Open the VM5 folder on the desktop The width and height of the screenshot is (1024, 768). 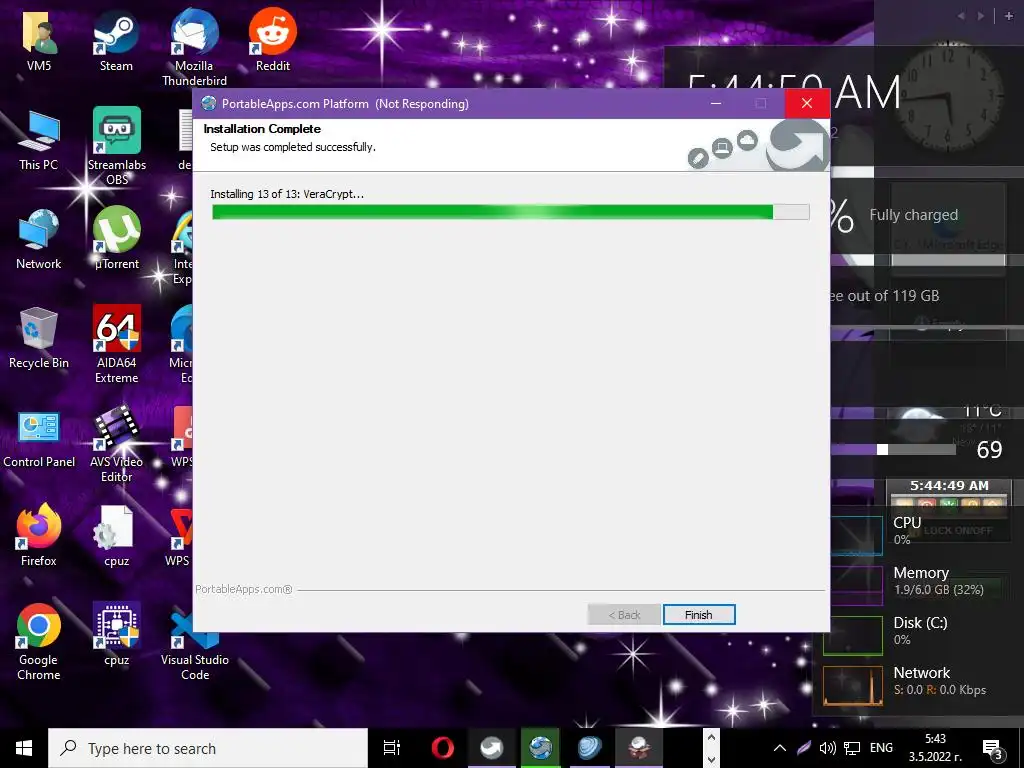[x=39, y=40]
